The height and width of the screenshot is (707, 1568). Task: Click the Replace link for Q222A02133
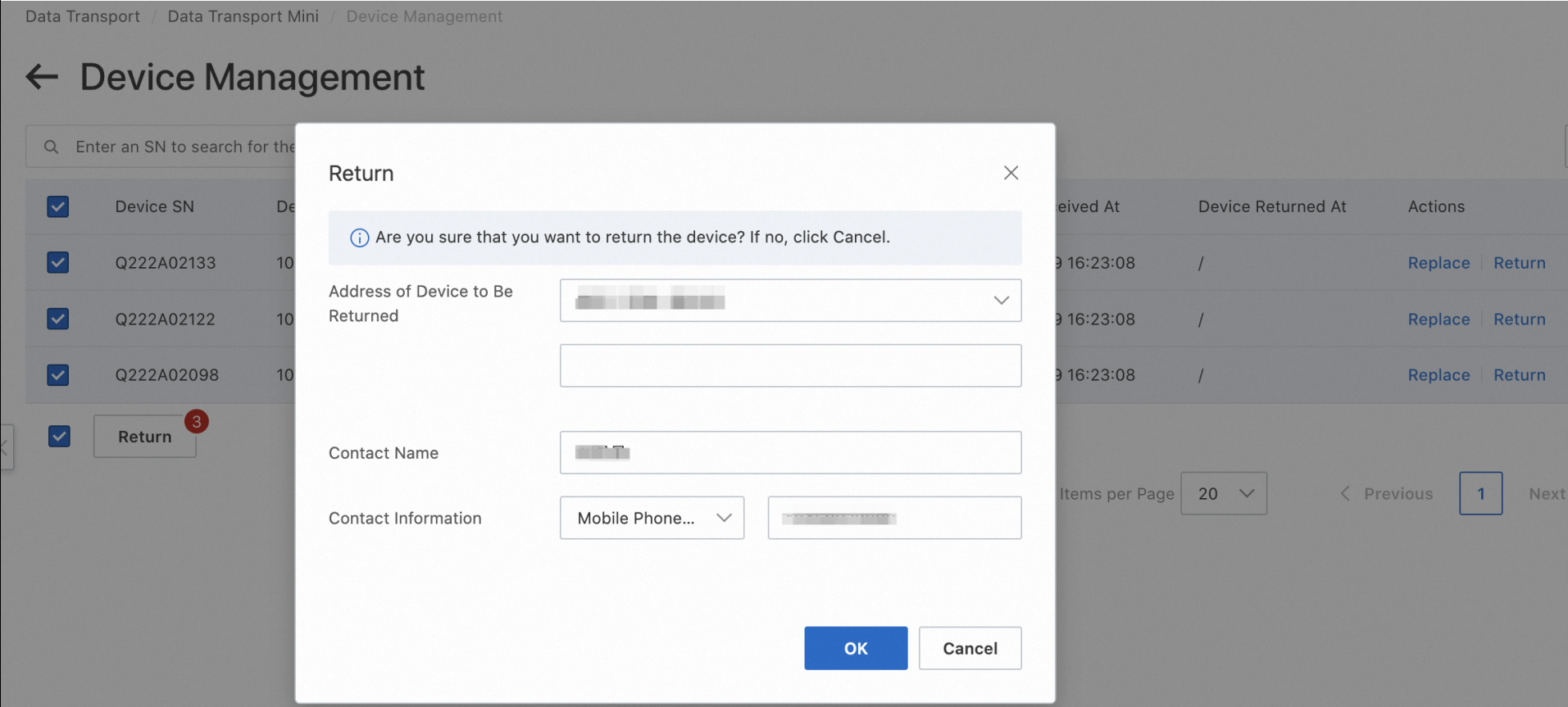pos(1438,263)
